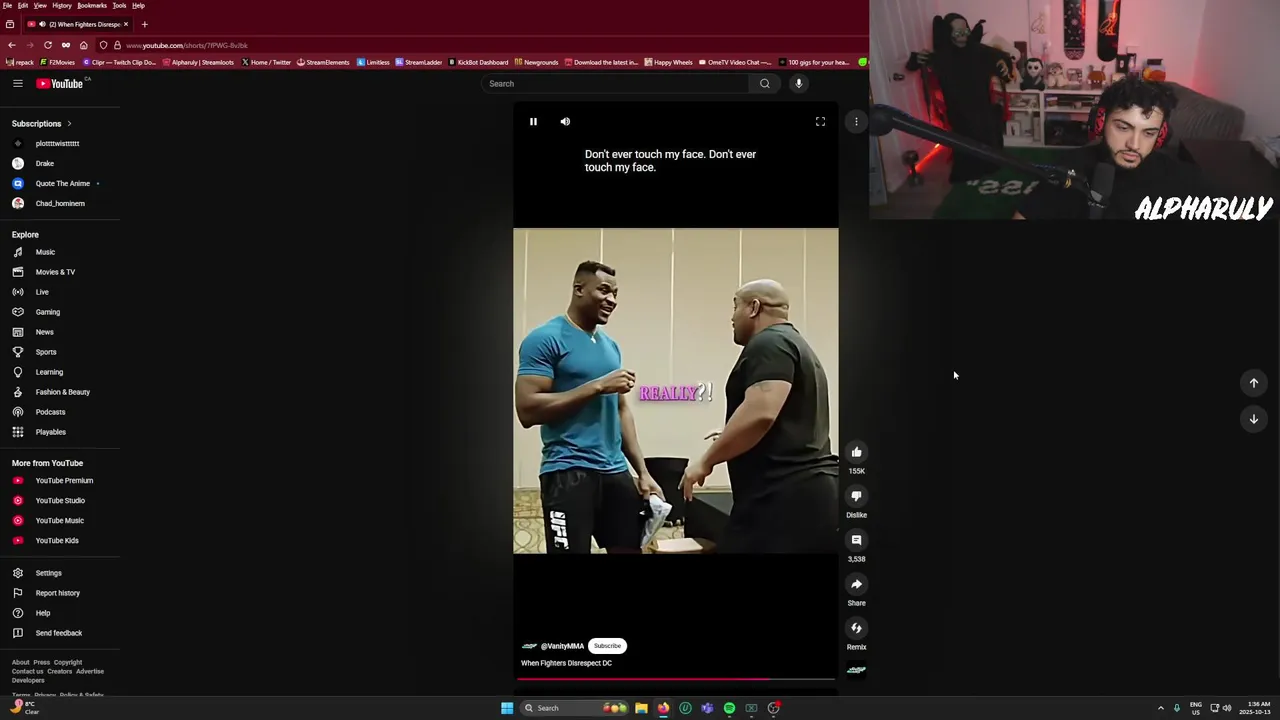Image resolution: width=1280 pixels, height=720 pixels.
Task: Go back to the previous page
Action: [x=11, y=45]
